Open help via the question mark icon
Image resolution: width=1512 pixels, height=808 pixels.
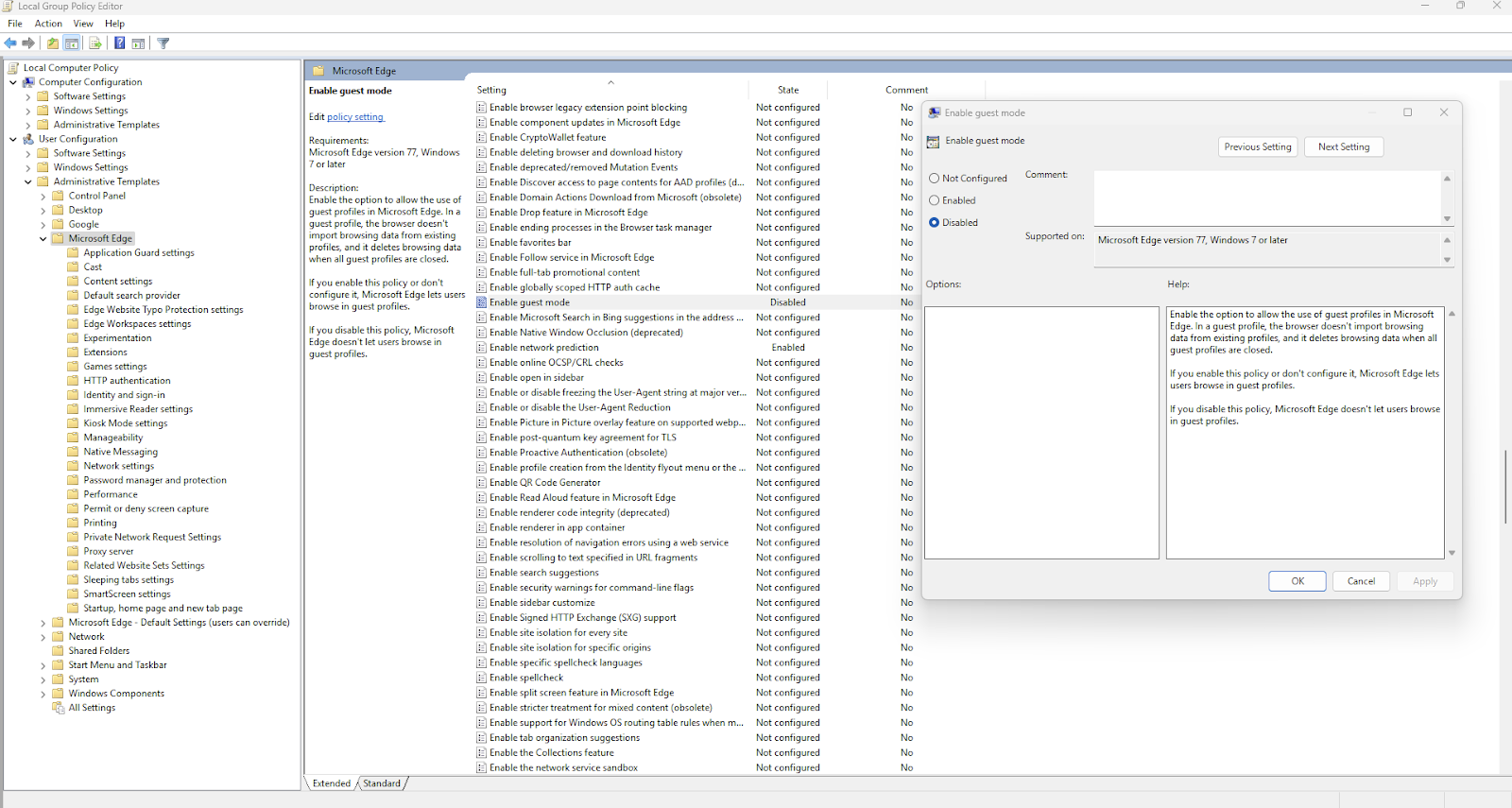pyautogui.click(x=120, y=43)
